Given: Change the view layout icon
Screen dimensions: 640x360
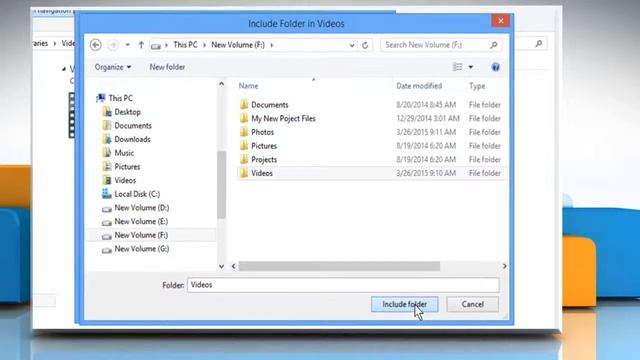Looking at the screenshot, I should pyautogui.click(x=458, y=67).
